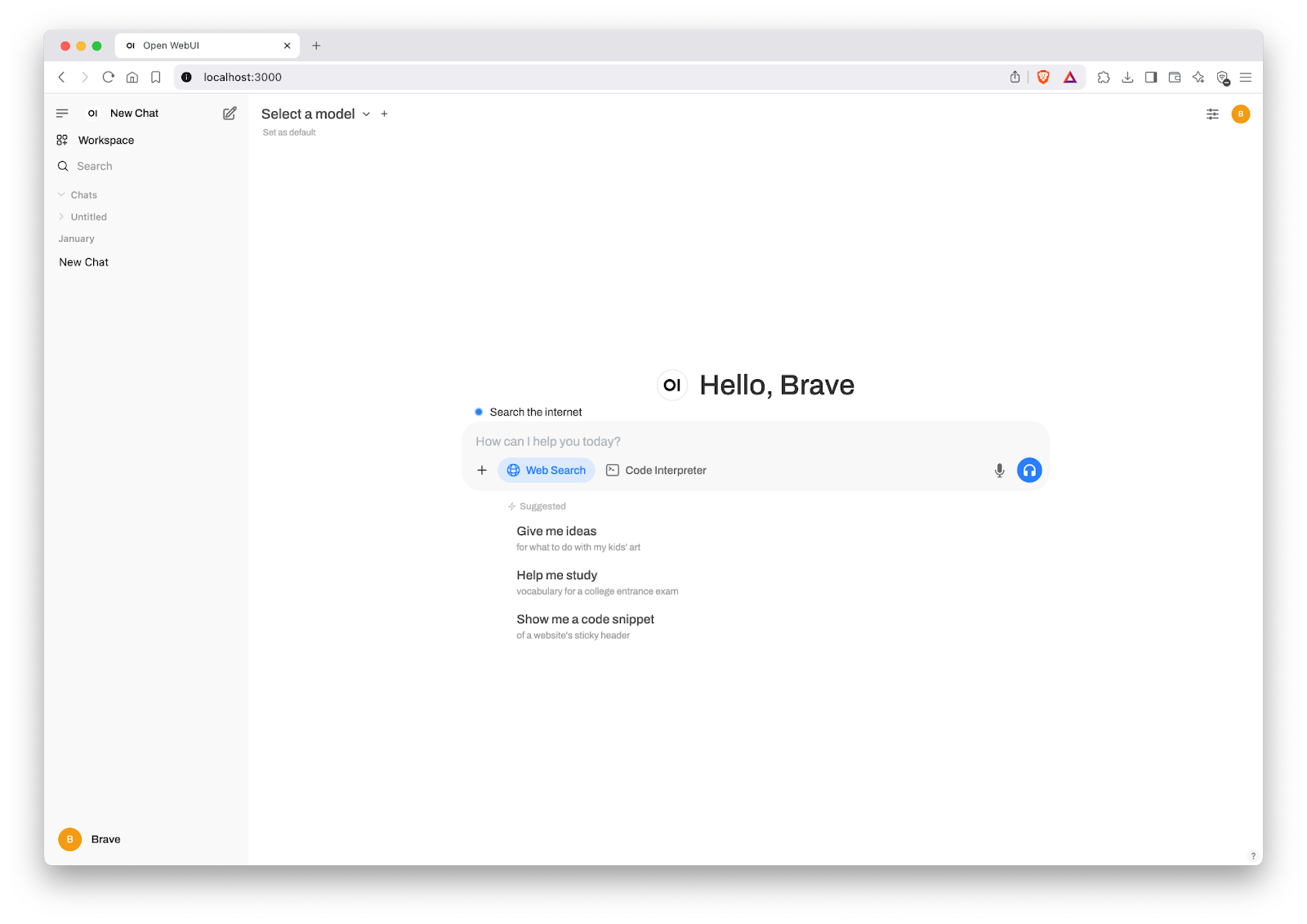Open the share icon in address bar
The image size is (1307, 924).
pyautogui.click(x=1015, y=77)
